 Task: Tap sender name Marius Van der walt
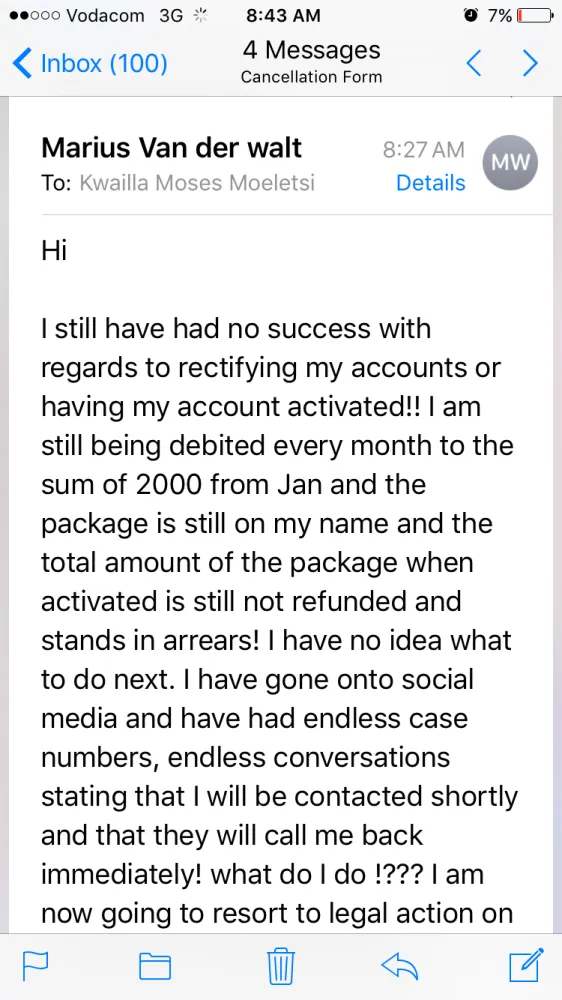172,148
